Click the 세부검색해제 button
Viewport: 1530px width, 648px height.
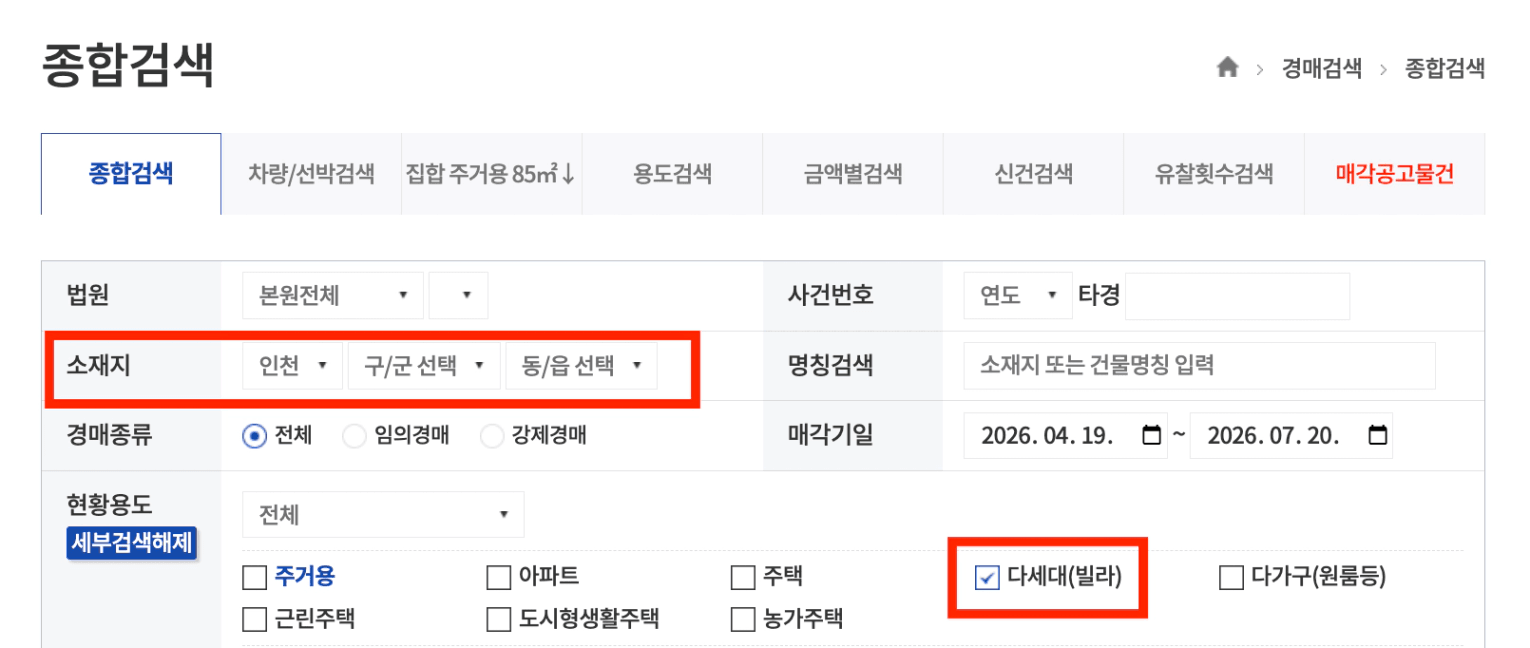tap(132, 544)
